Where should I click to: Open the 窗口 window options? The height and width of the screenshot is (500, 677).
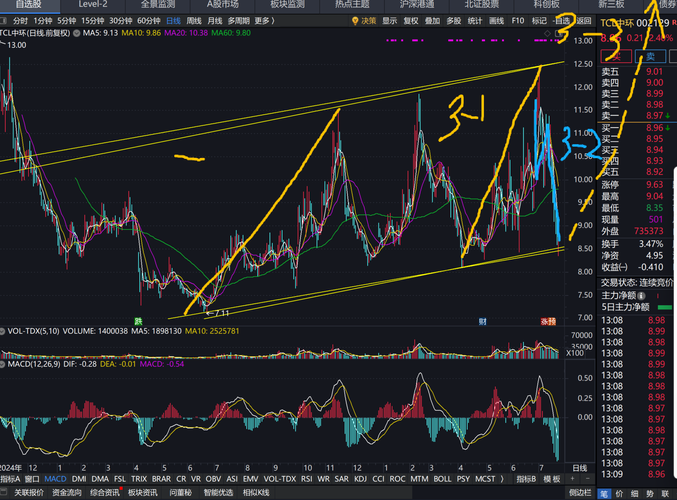pos(32,479)
